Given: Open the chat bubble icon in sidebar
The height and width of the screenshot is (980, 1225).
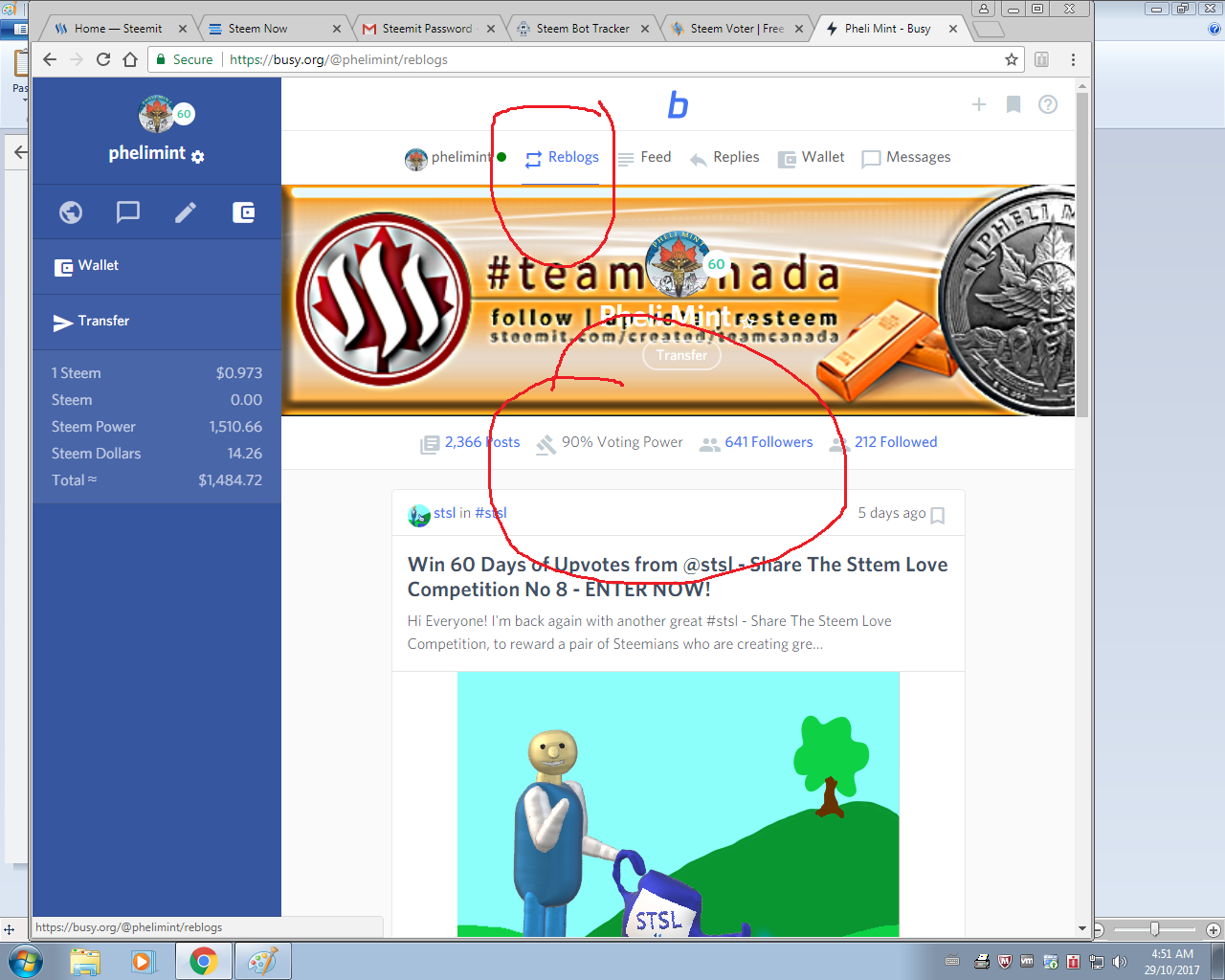Looking at the screenshot, I should pos(128,212).
